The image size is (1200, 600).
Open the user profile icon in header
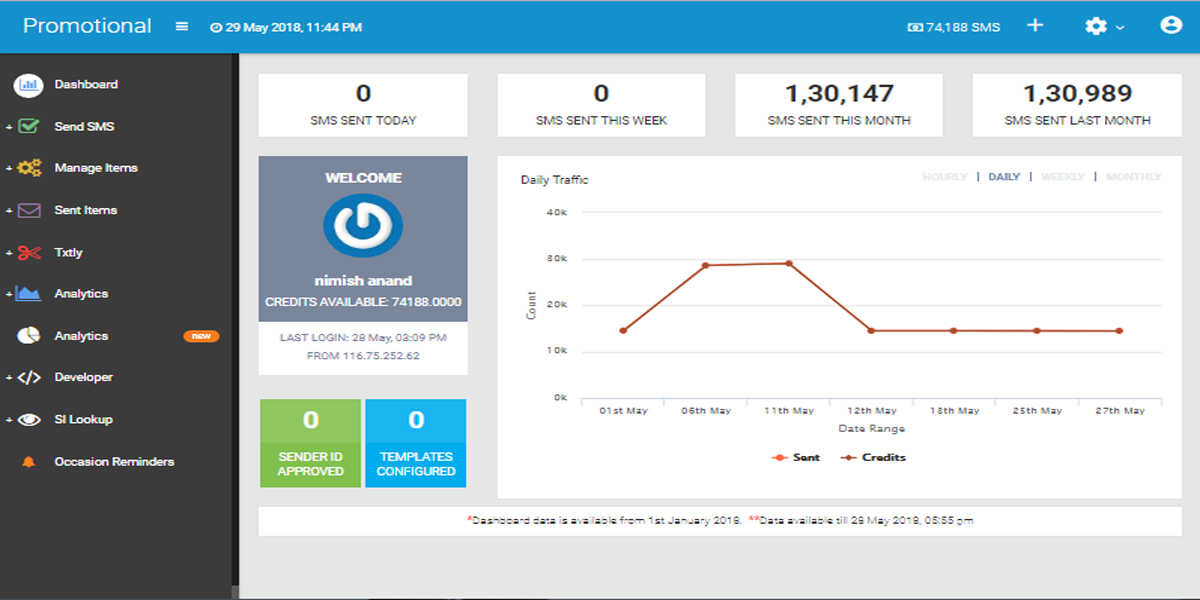pyautogui.click(x=1170, y=26)
